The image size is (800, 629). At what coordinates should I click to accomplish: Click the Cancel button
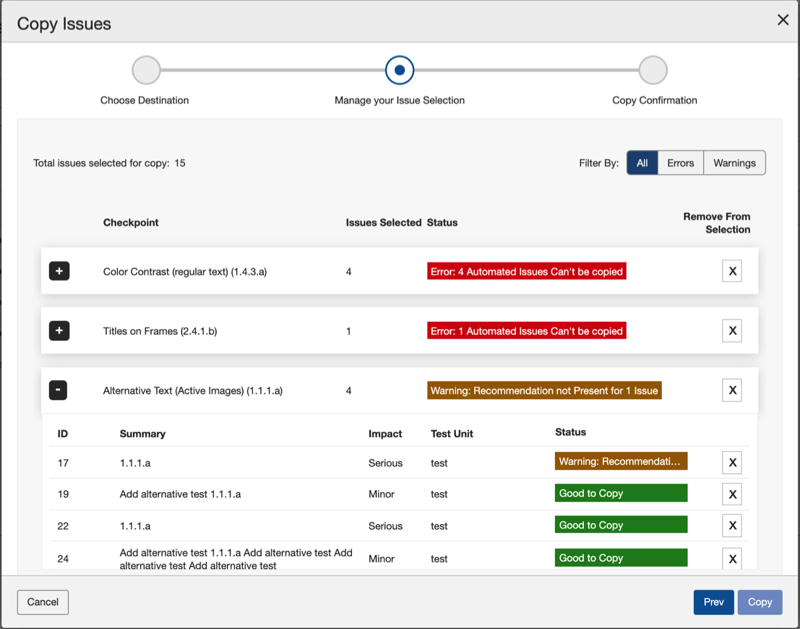[43, 602]
